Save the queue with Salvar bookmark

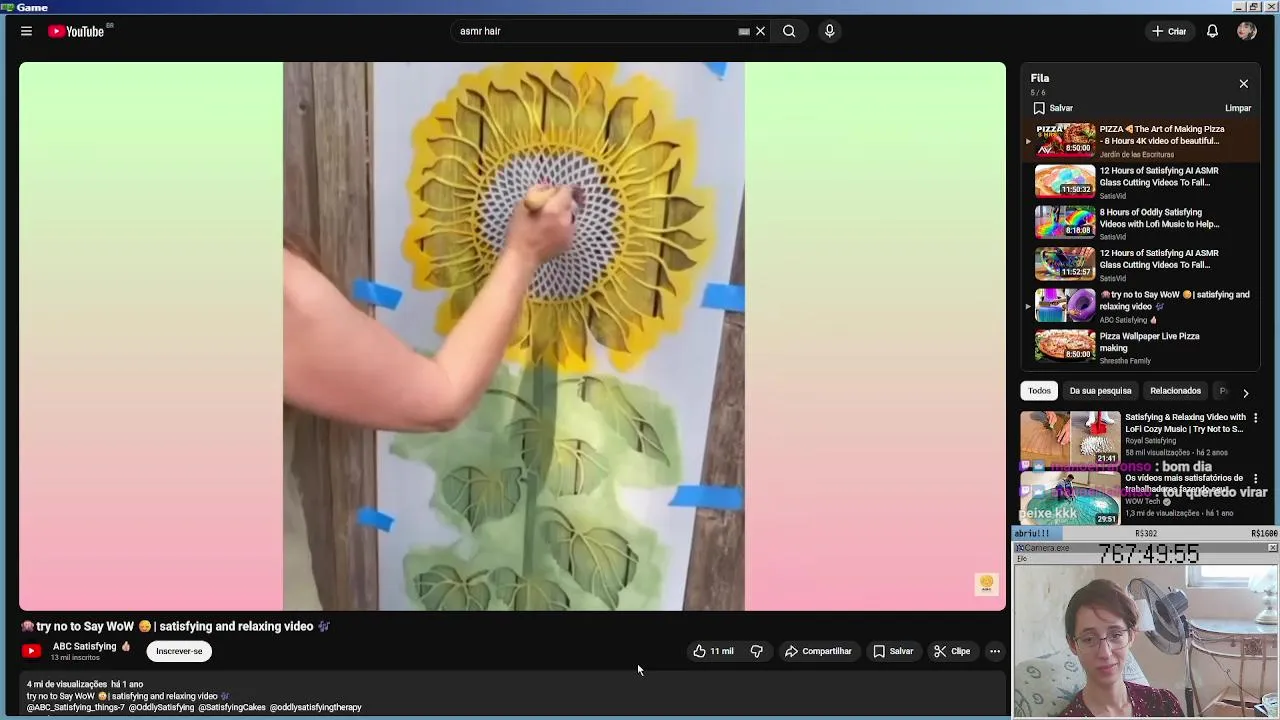pos(1053,108)
